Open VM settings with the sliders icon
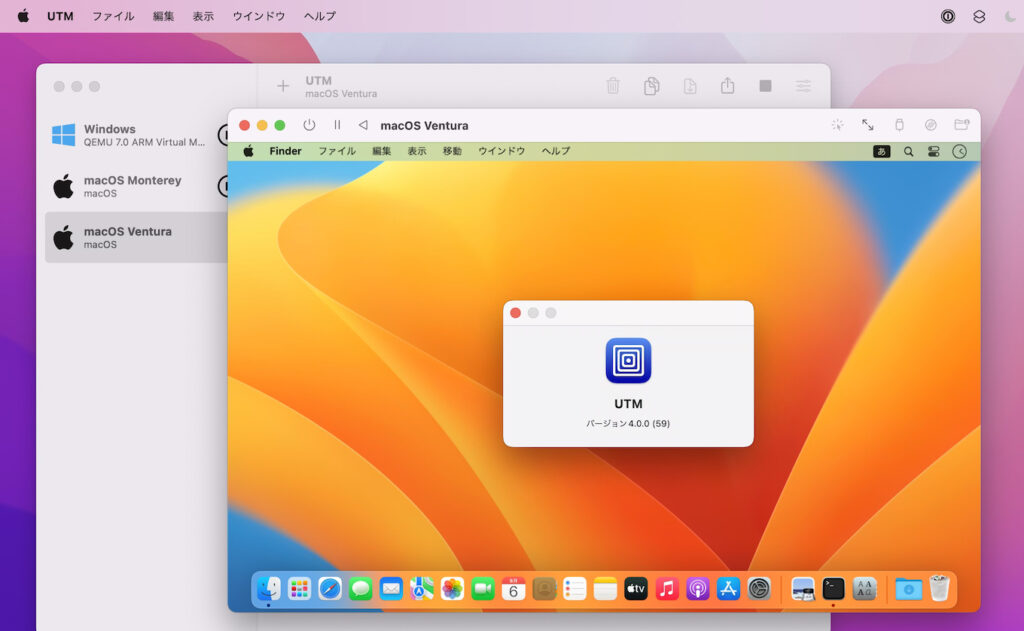1024x631 pixels. 803,87
